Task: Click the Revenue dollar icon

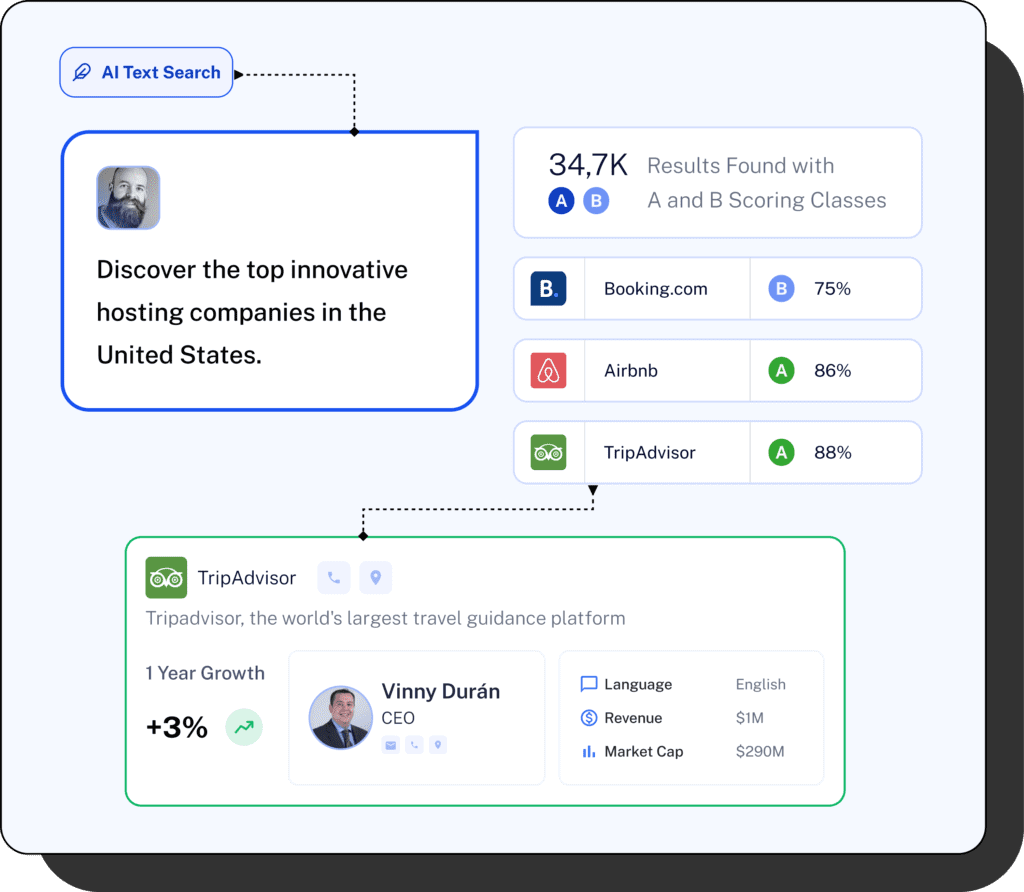Action: point(589,718)
